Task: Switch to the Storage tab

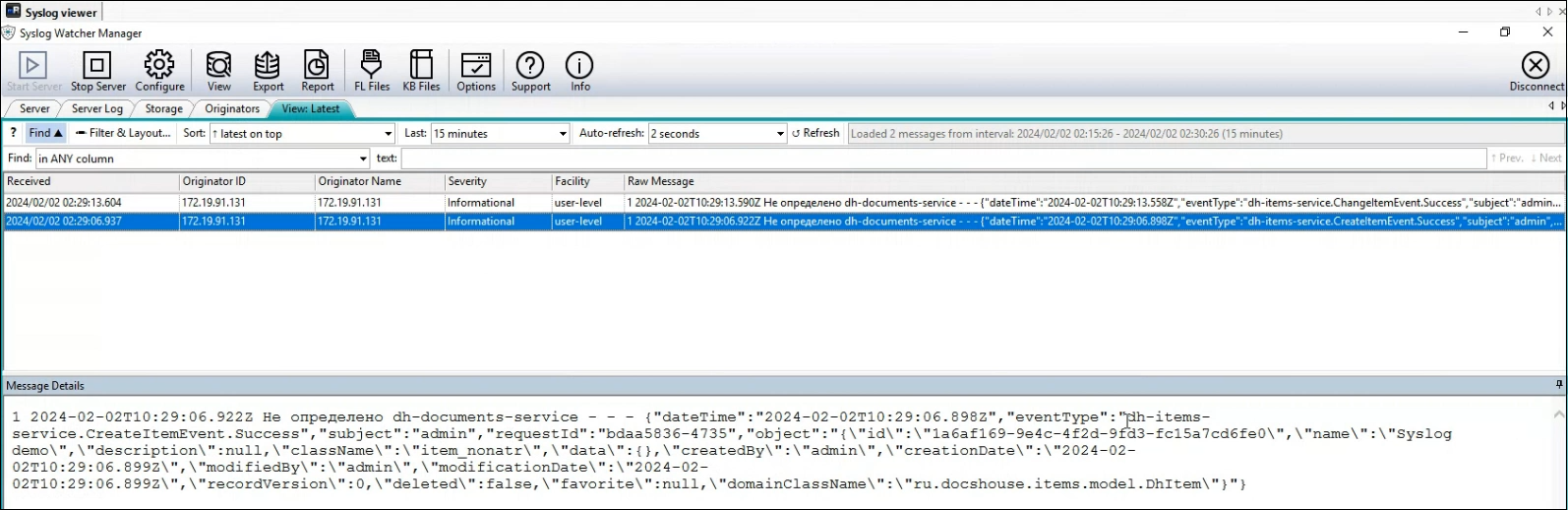Action: 164,108
